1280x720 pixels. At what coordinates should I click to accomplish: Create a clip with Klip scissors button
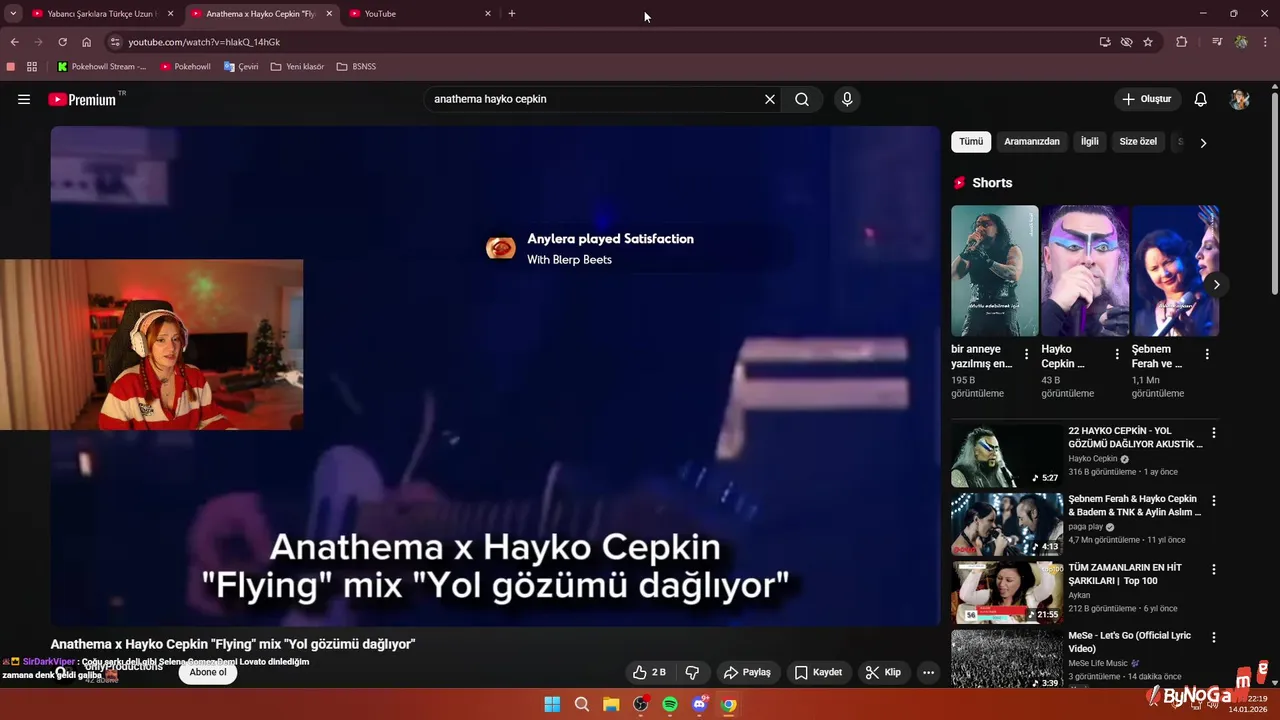pyautogui.click(x=883, y=672)
